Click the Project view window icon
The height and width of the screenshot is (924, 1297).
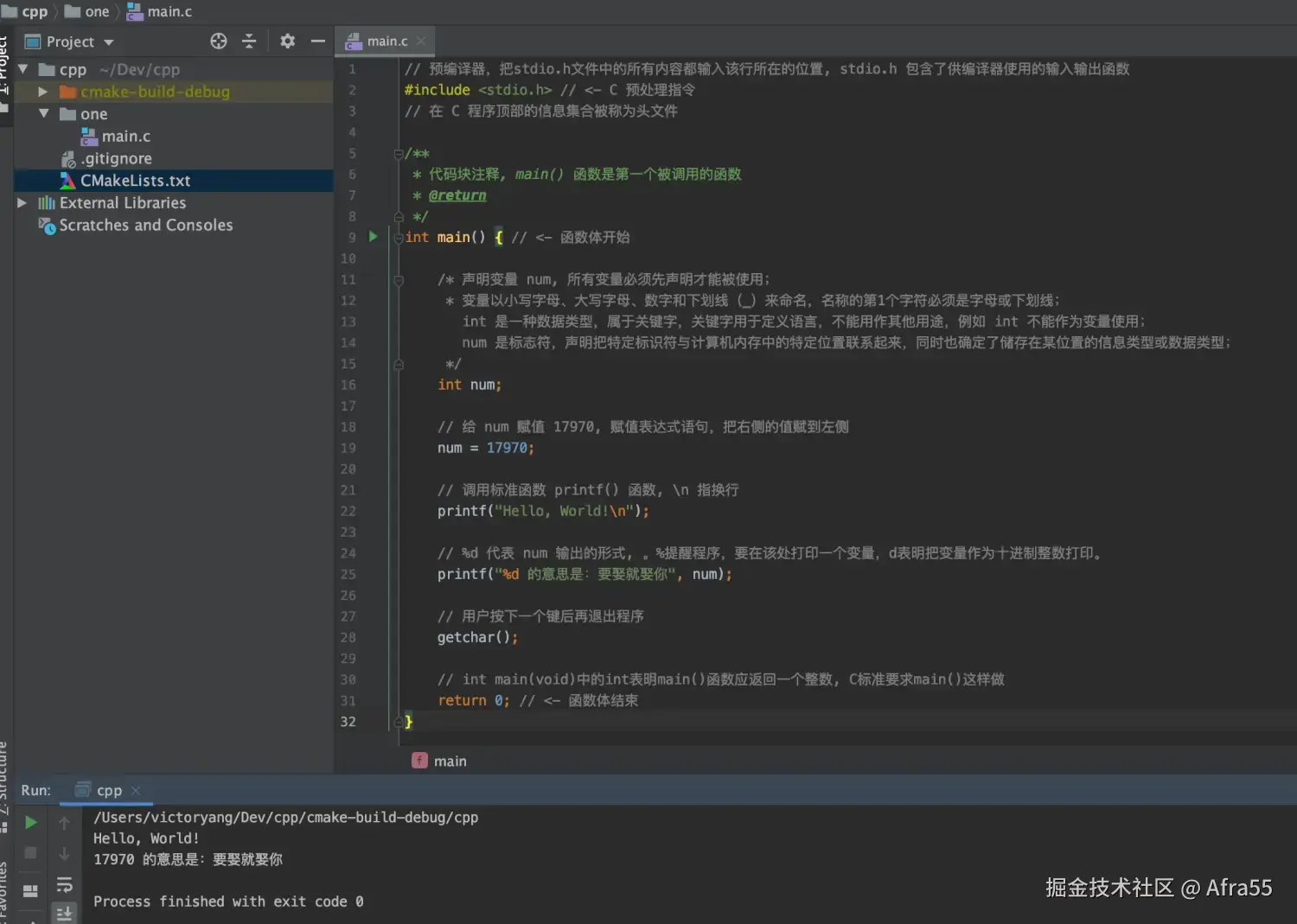33,41
